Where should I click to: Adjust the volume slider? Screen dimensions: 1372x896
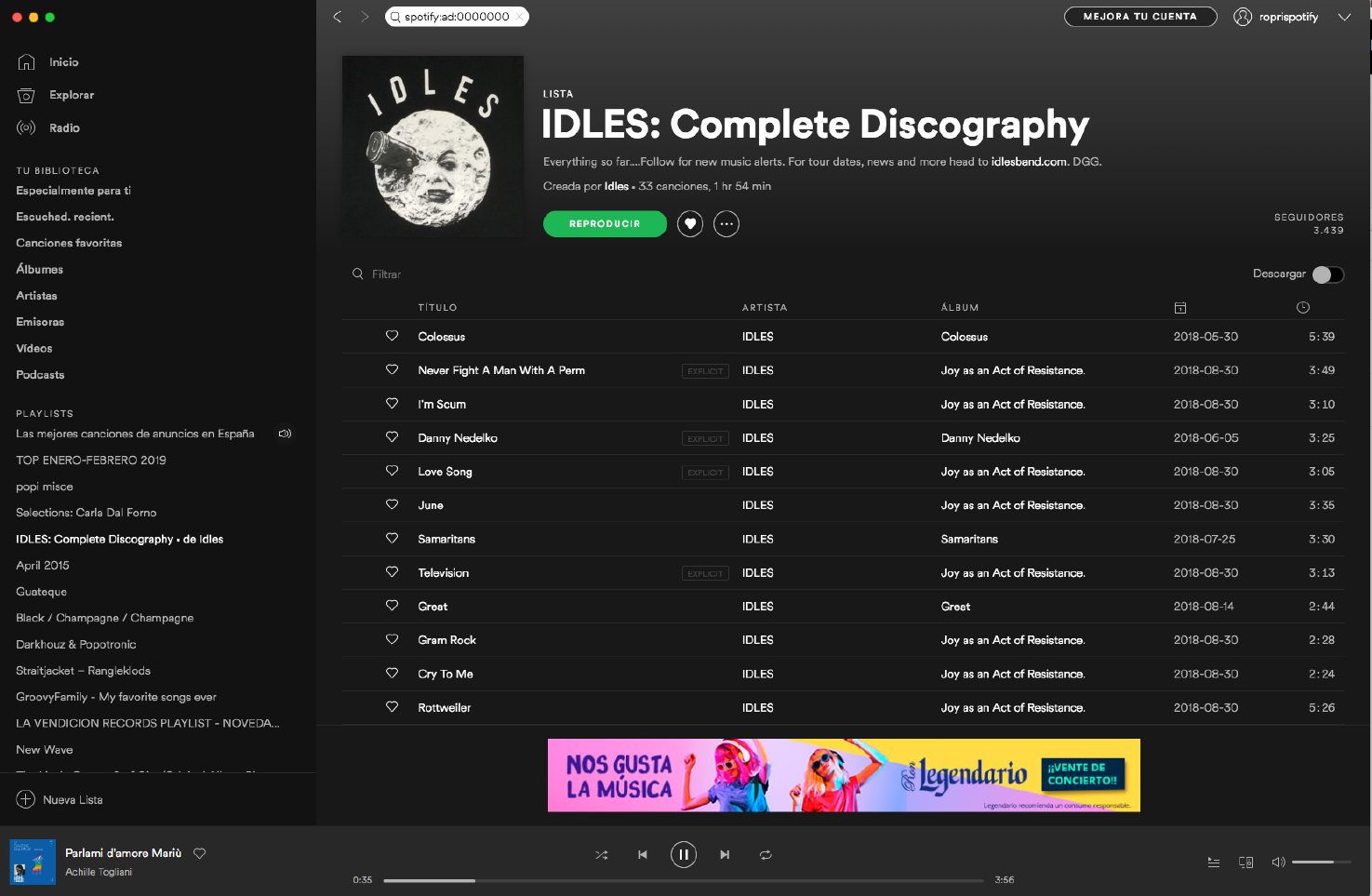1321,863
